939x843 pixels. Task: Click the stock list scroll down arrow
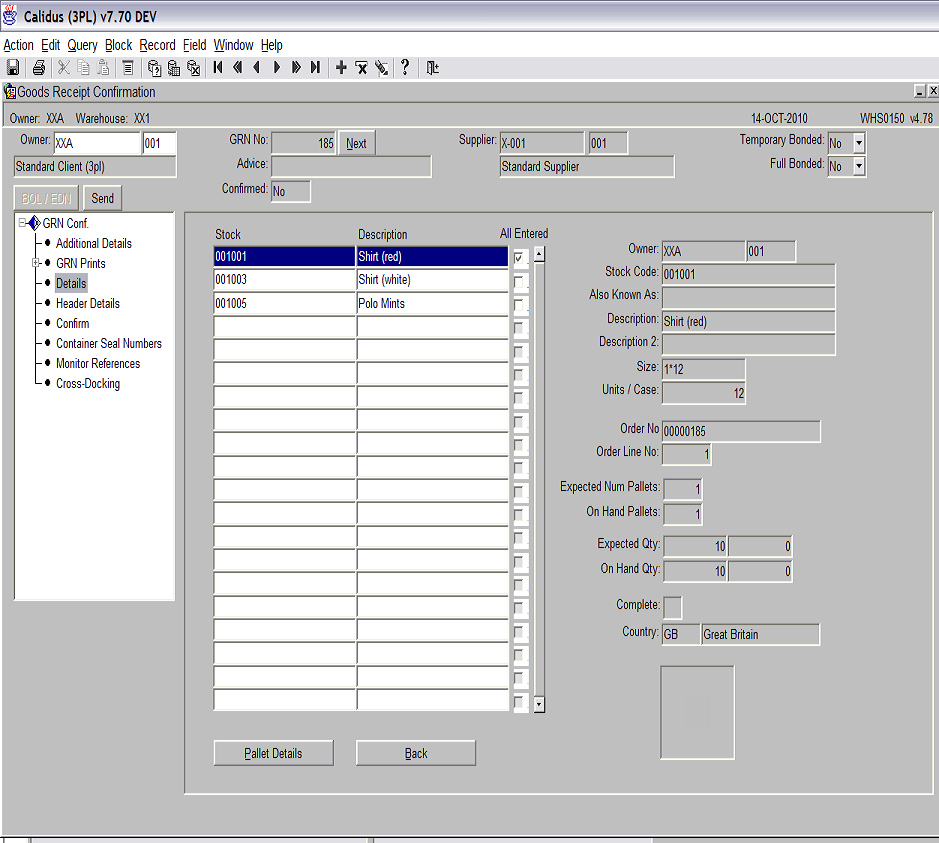[539, 704]
